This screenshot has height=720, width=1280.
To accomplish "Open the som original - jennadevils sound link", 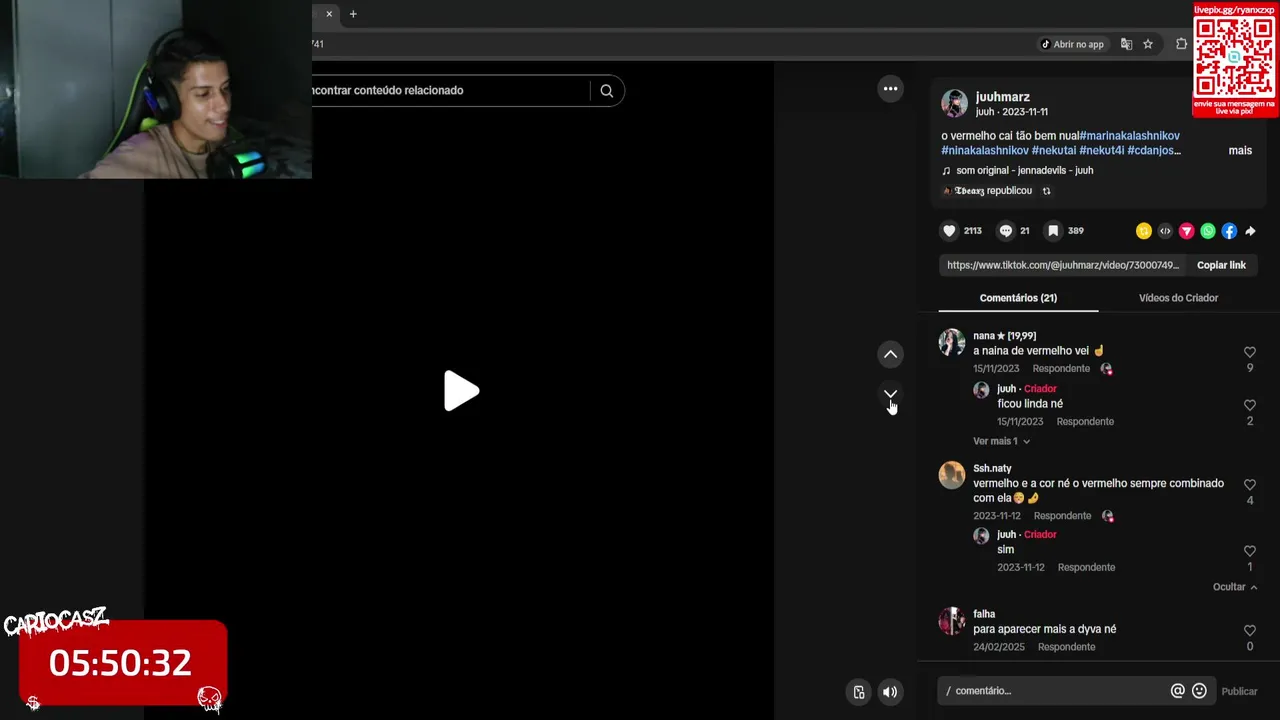I will click(x=1024, y=171).
